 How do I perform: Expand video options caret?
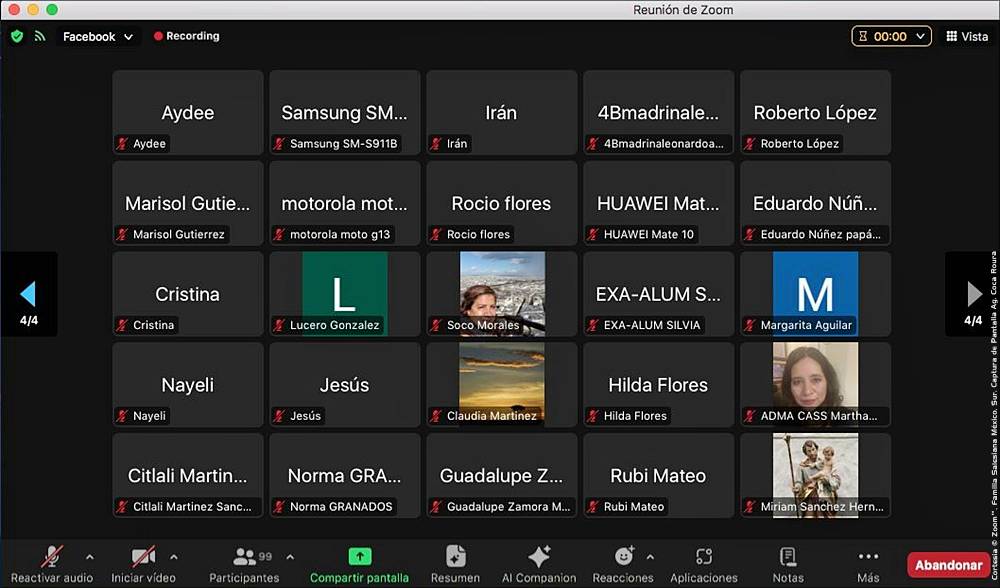coord(173,557)
